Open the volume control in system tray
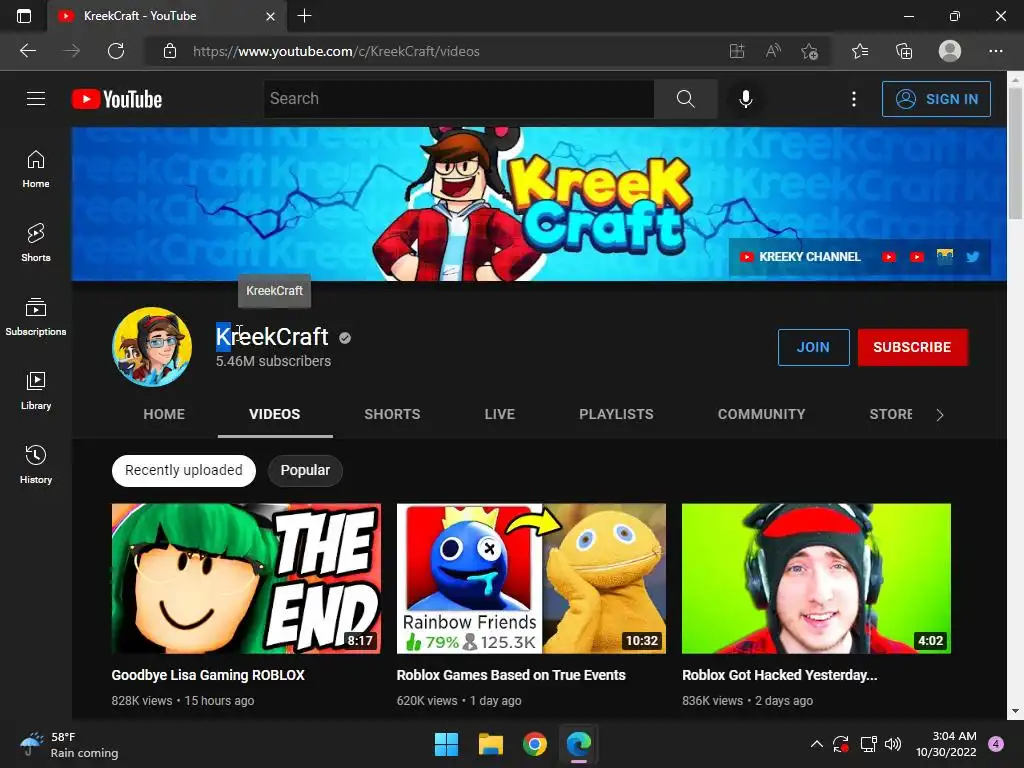The height and width of the screenshot is (768, 1024). tap(893, 744)
